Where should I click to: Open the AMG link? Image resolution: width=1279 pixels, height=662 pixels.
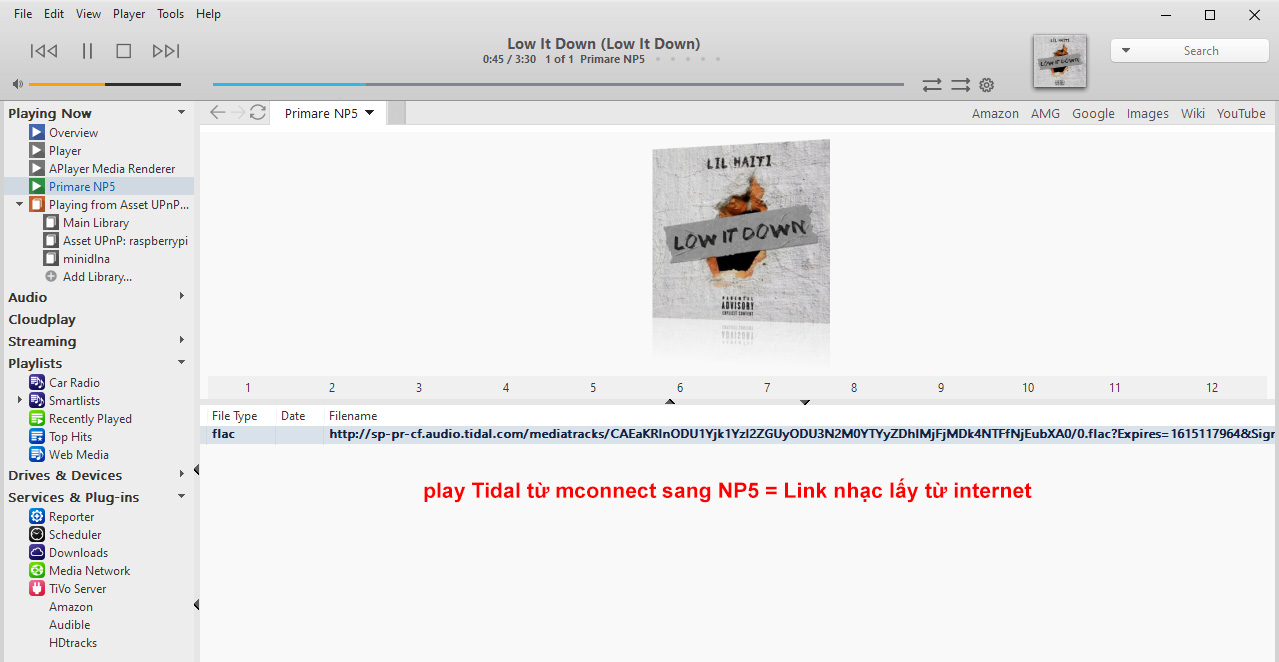coord(1045,114)
